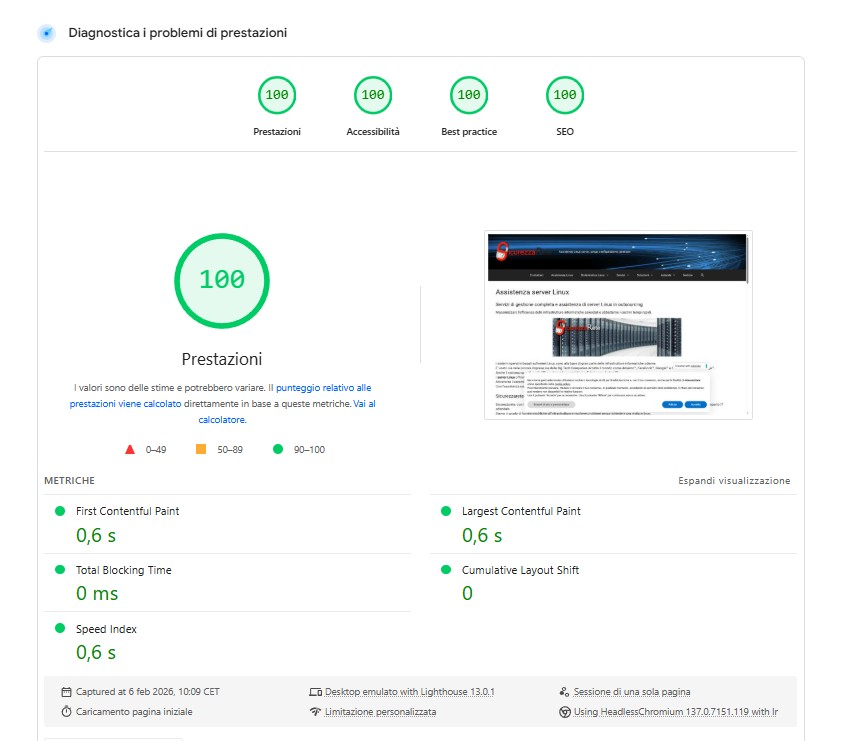Open the Accessibilità score gauge
The image size is (846, 741).
point(372,96)
